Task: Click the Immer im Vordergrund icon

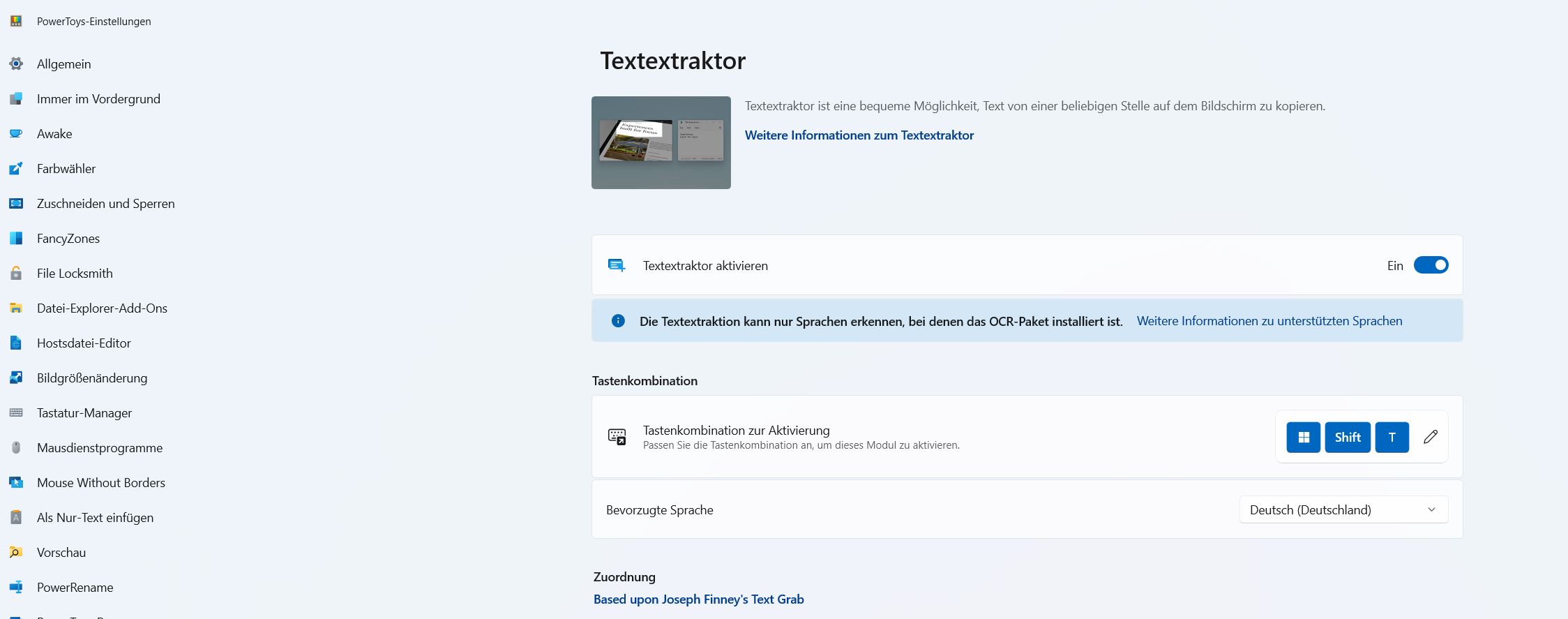Action: coord(16,99)
